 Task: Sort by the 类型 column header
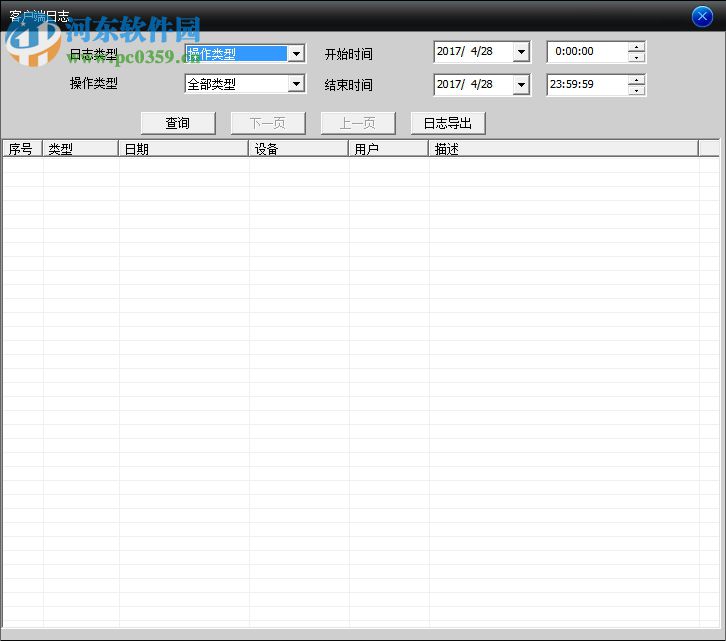pyautogui.click(x=80, y=149)
